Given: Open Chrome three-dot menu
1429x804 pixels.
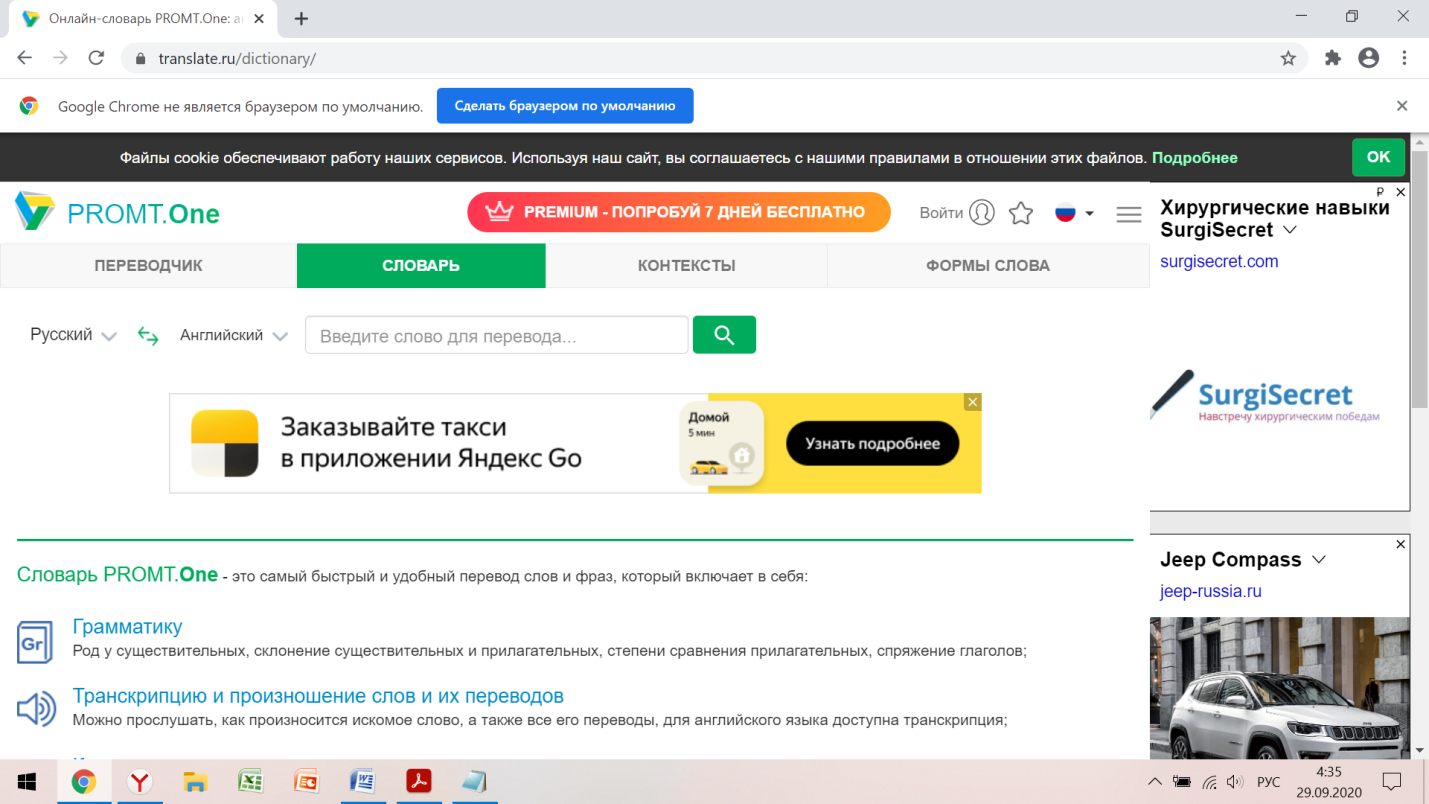Looking at the screenshot, I should click(1406, 58).
